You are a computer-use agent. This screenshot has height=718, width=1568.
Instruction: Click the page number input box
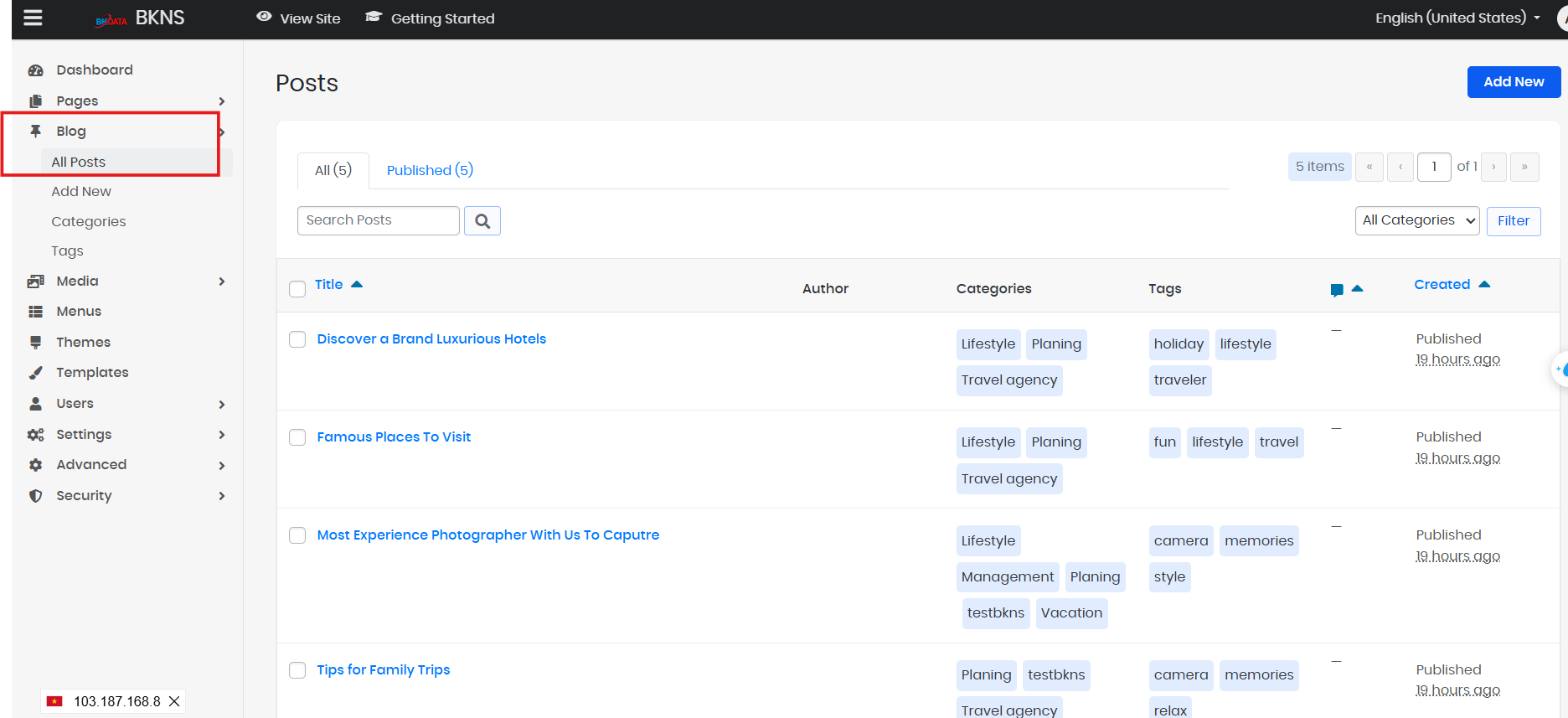[1434, 167]
